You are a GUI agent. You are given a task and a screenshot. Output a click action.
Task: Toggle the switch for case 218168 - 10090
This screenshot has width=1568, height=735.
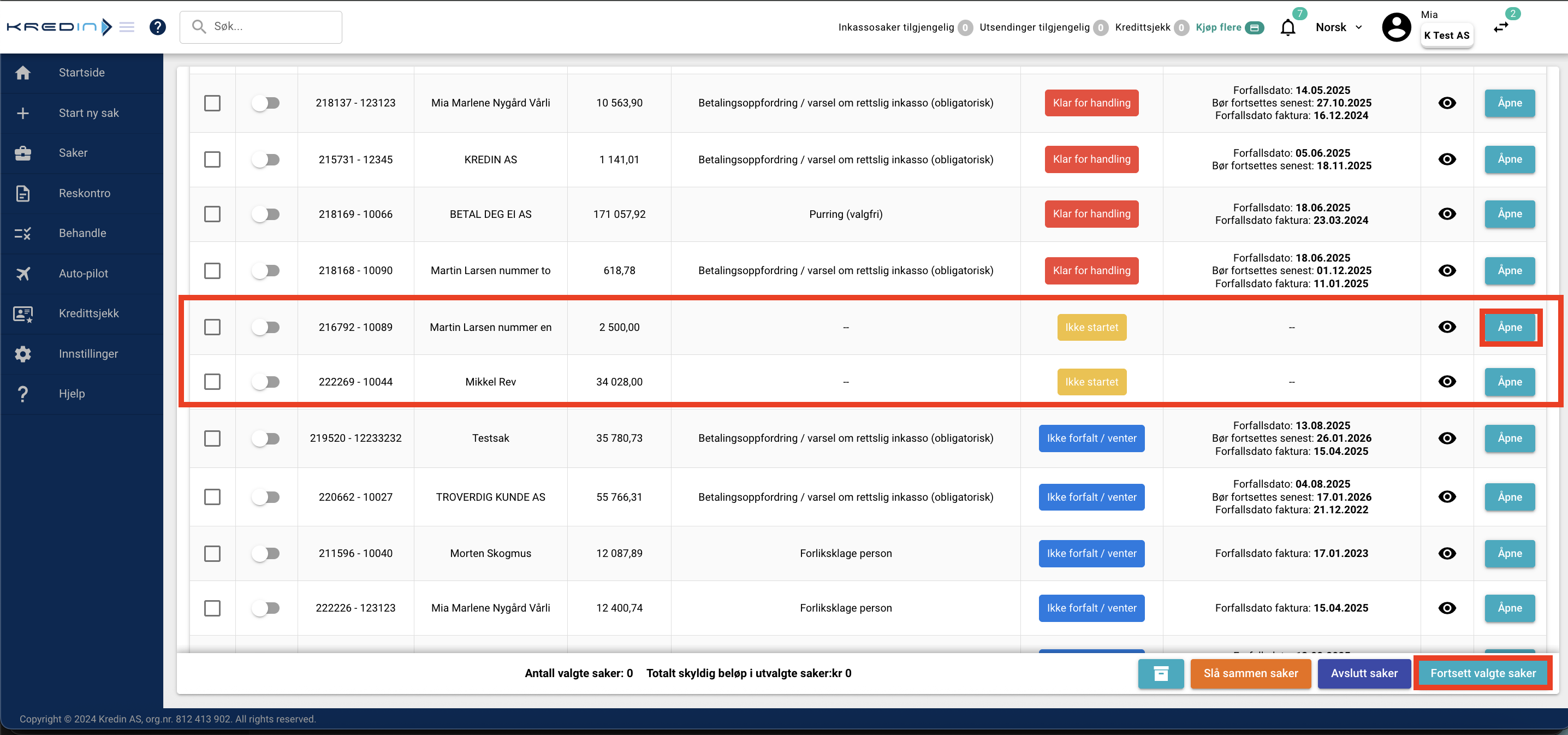(x=266, y=270)
